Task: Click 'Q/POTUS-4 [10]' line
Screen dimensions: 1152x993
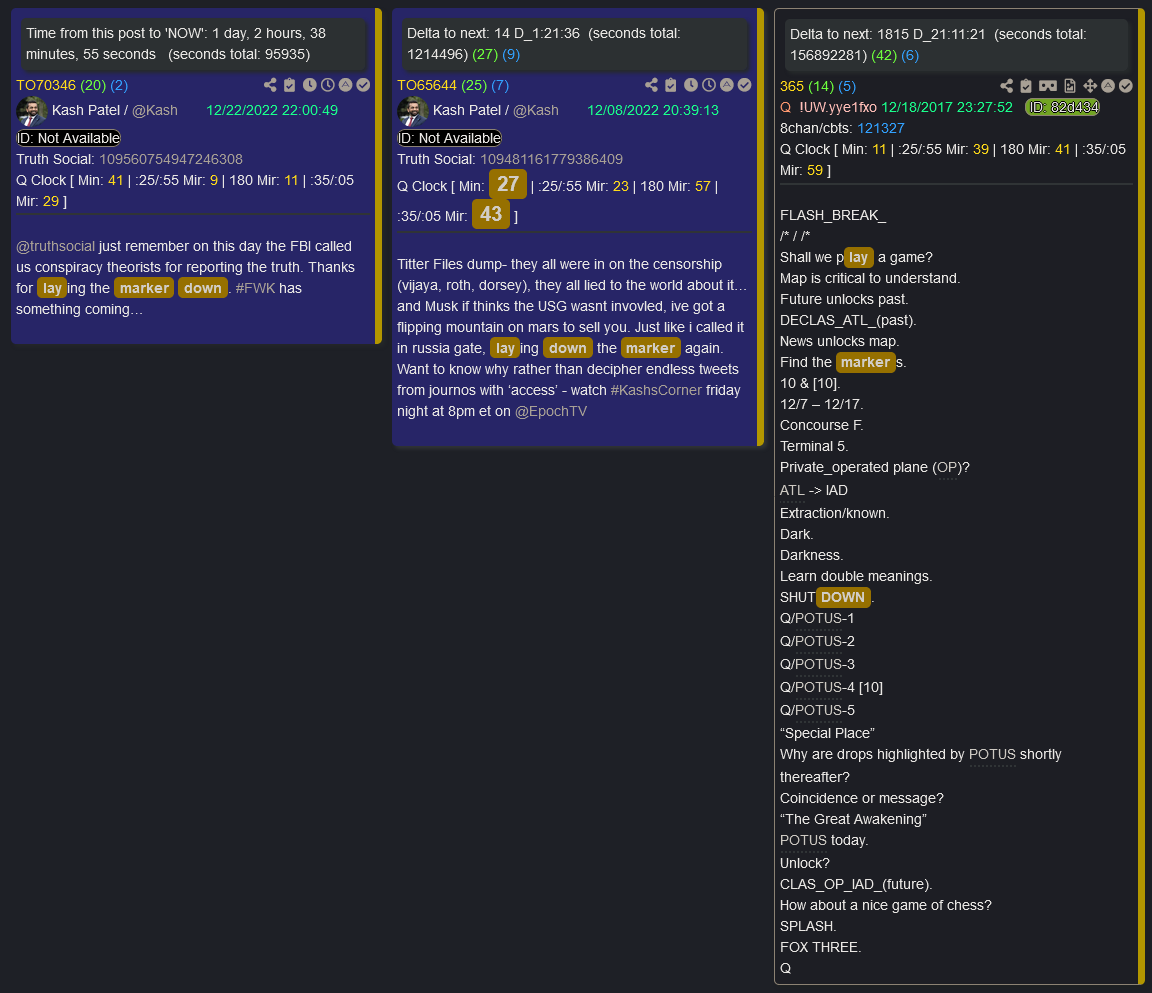Action: [831, 687]
